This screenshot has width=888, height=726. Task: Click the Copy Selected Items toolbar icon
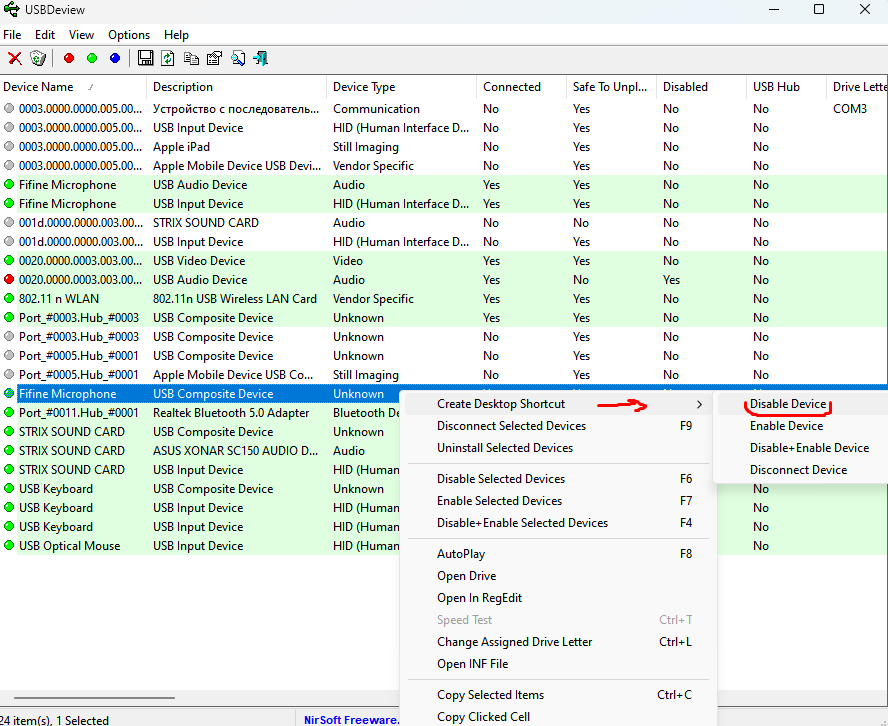pos(191,58)
